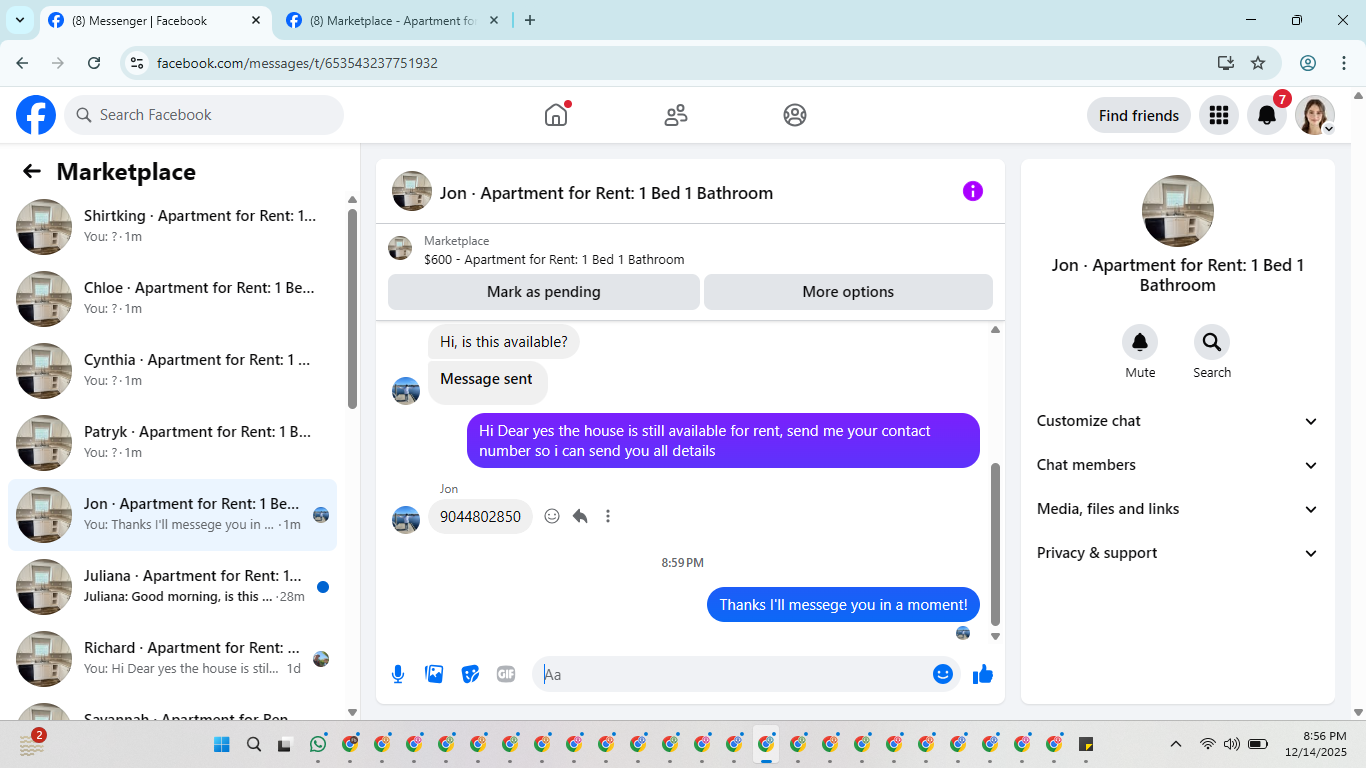The height and width of the screenshot is (768, 1366).
Task: Open the Menu grid icon
Action: point(1218,115)
